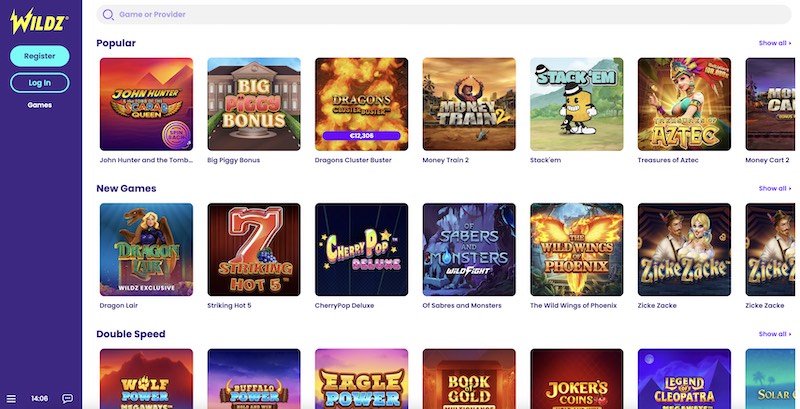800x409 pixels.
Task: Open the Dragon Lair title link
Action: 118,305
